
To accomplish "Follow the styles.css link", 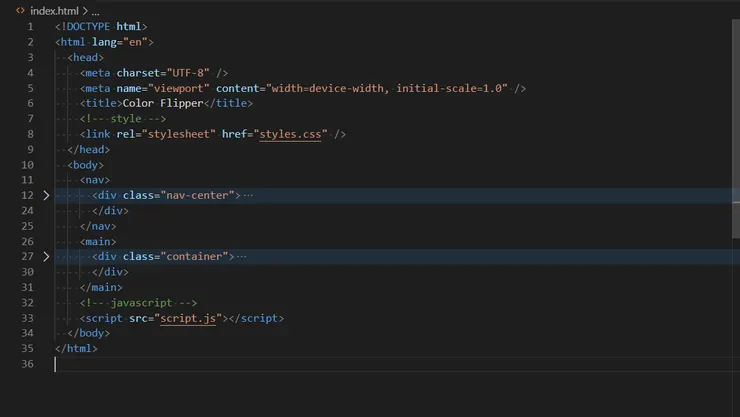I will click(291, 134).
